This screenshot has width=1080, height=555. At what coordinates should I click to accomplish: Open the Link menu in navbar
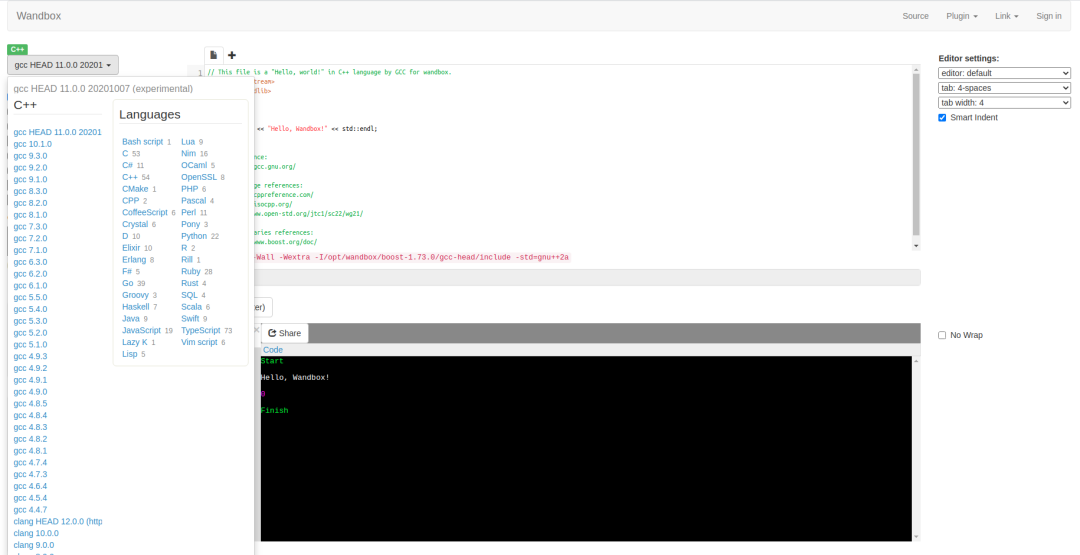1006,16
